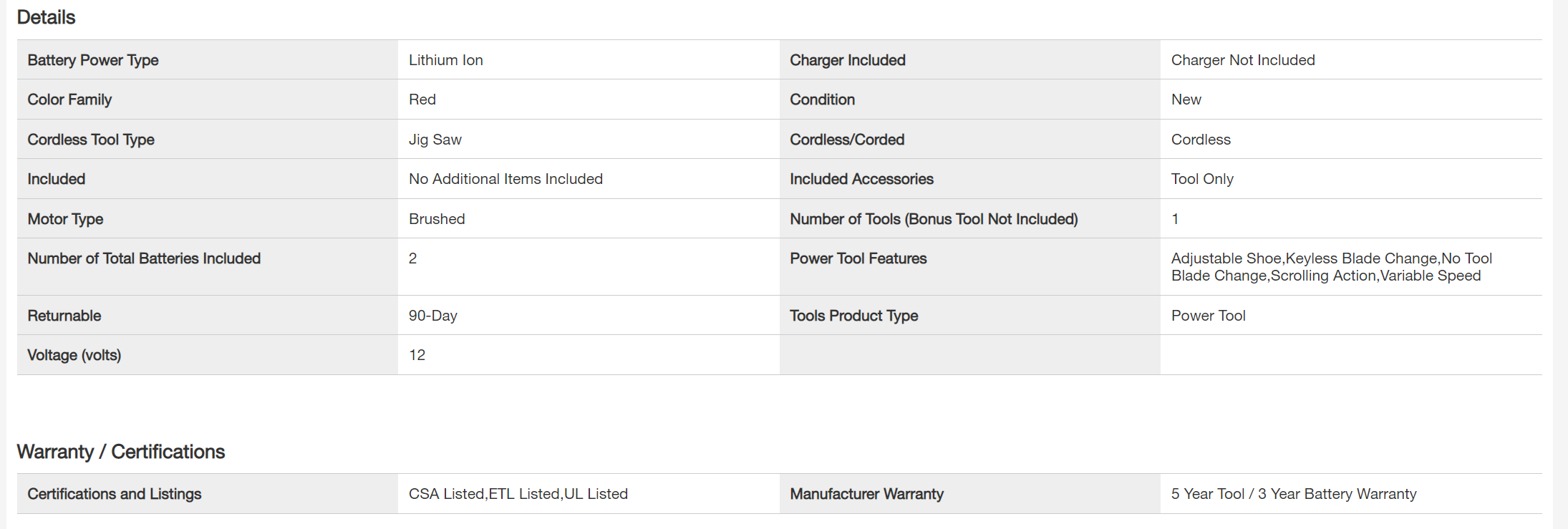Click the Warranty / Certifications heading

[120, 452]
